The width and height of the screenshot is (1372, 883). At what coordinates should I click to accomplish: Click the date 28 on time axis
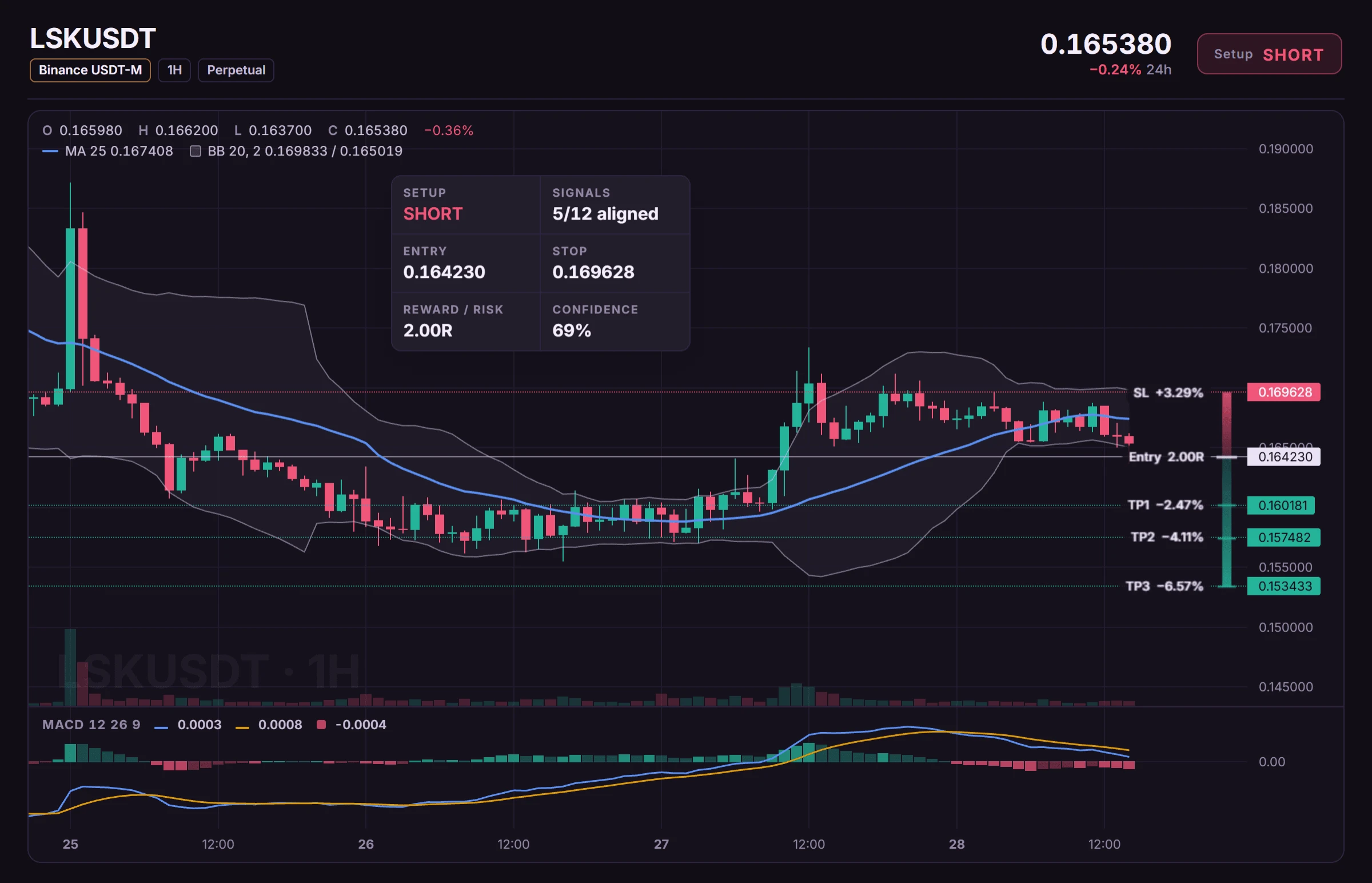coord(956,844)
